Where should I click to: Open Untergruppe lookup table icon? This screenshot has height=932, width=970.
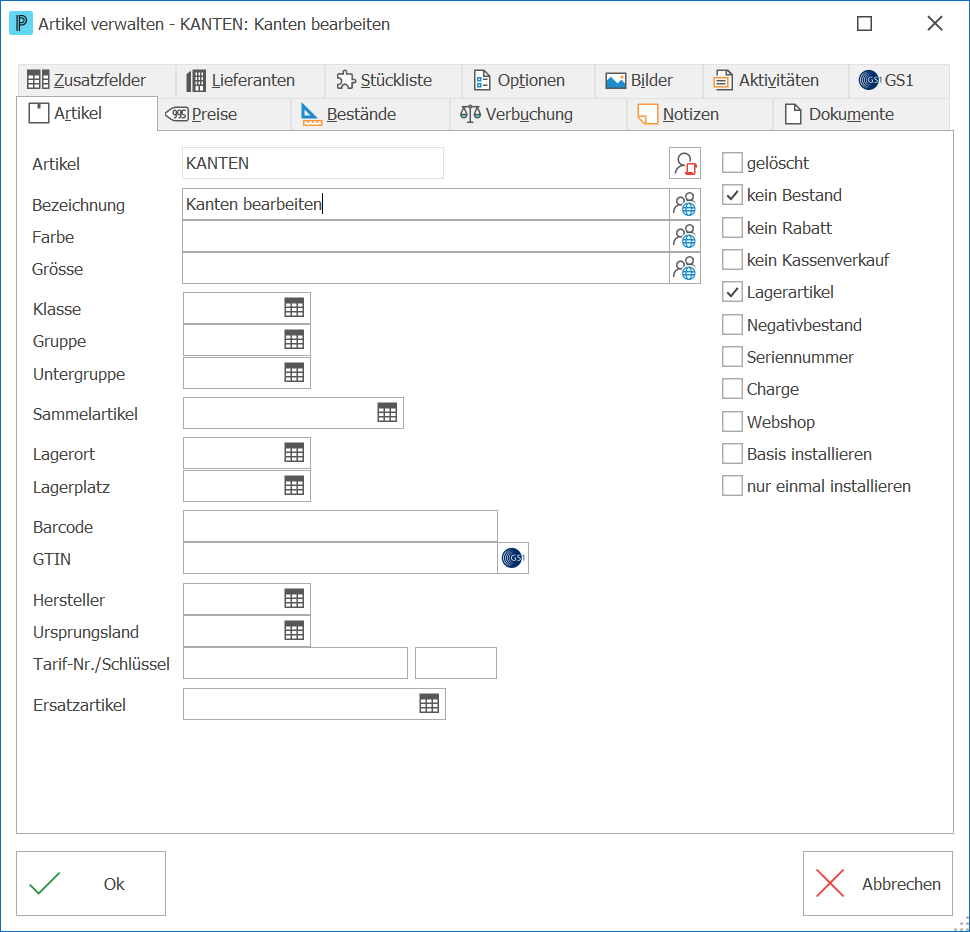tap(294, 373)
